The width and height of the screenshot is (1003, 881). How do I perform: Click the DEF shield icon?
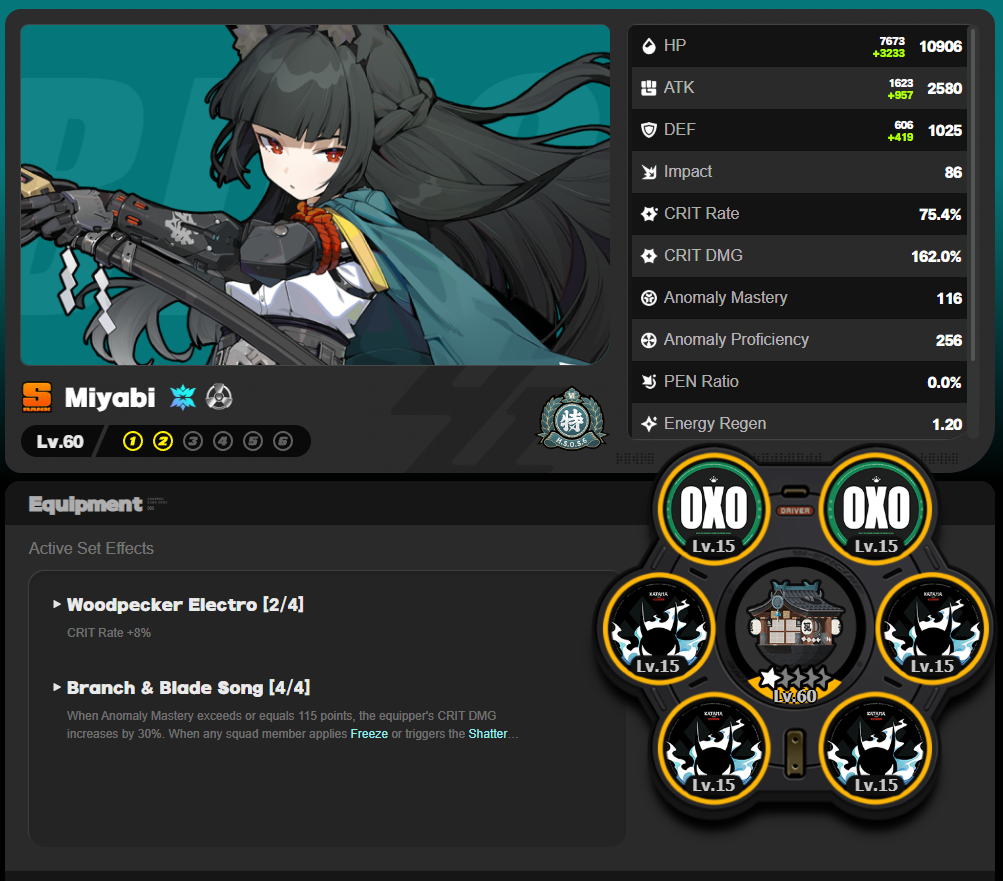(649, 130)
